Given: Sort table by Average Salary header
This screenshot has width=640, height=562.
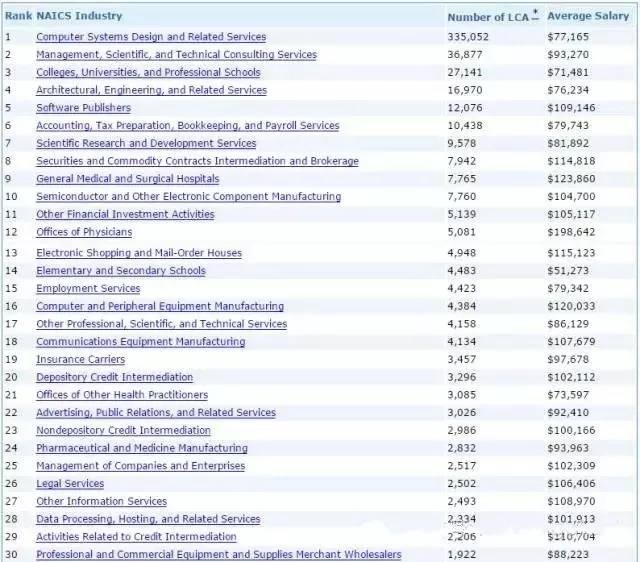Looking at the screenshot, I should click(x=588, y=16).
